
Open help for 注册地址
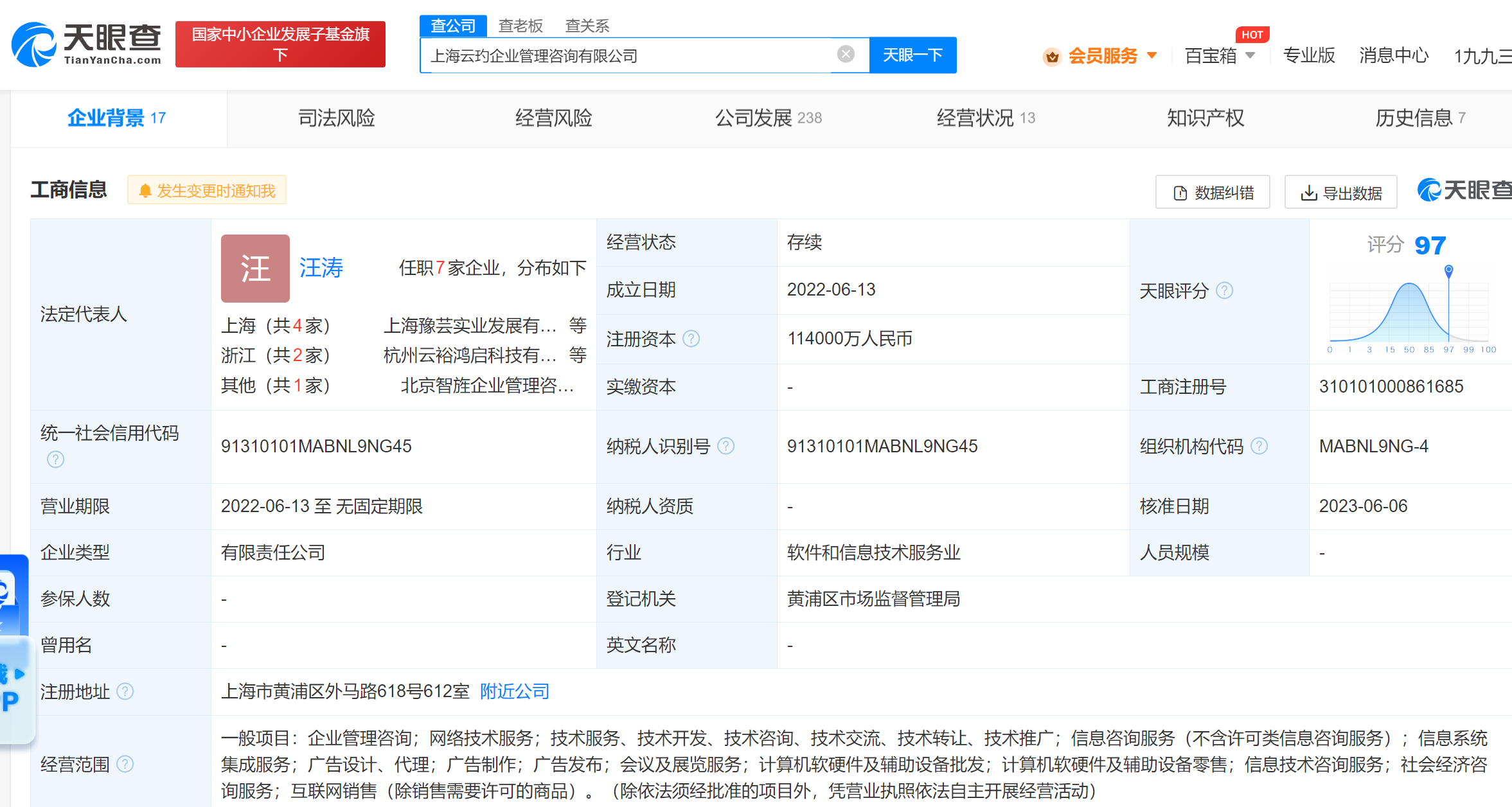pyautogui.click(x=125, y=691)
